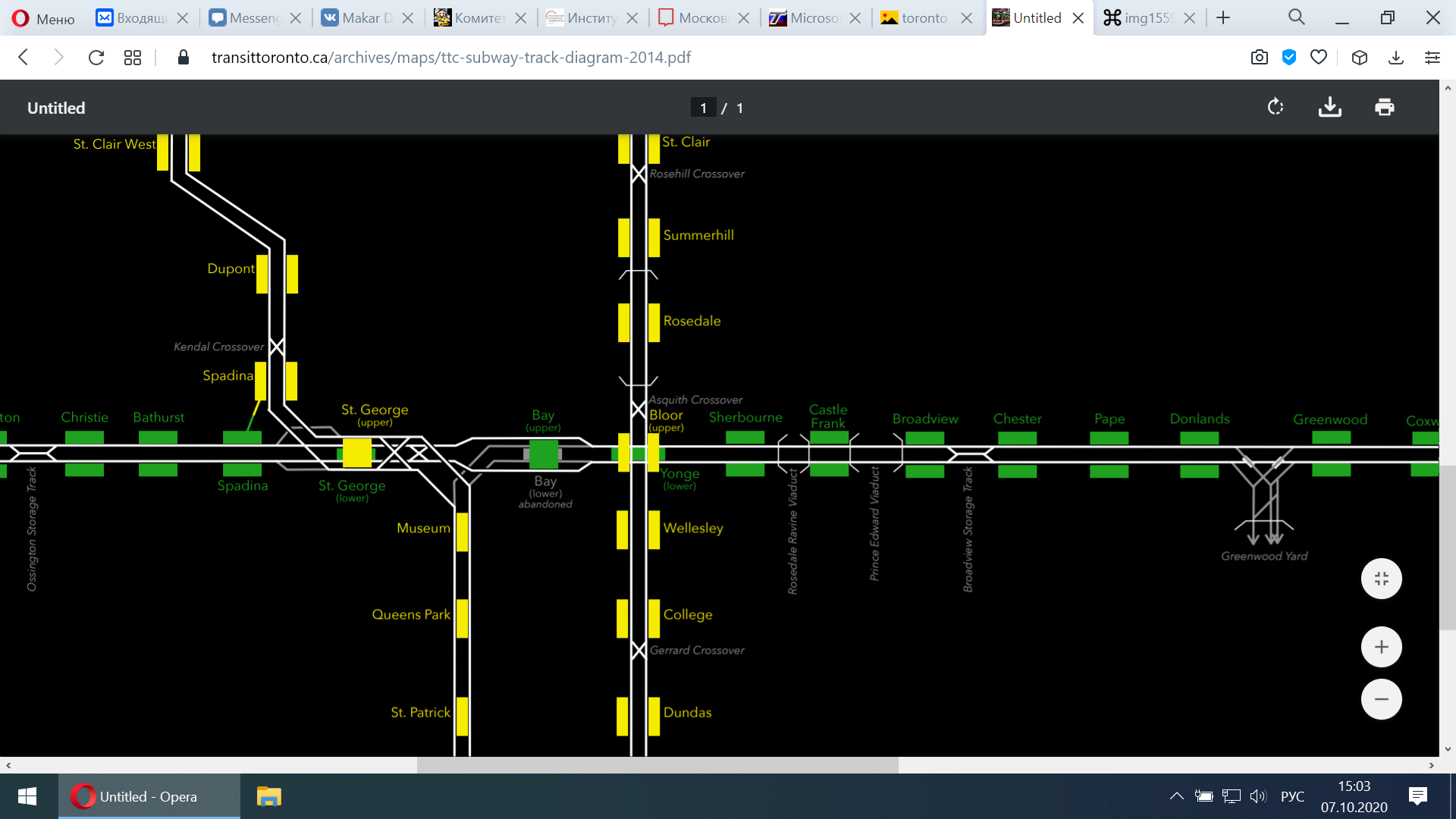Open Opera speed dial start page
Screen dimensions: 1456x819
point(133,58)
